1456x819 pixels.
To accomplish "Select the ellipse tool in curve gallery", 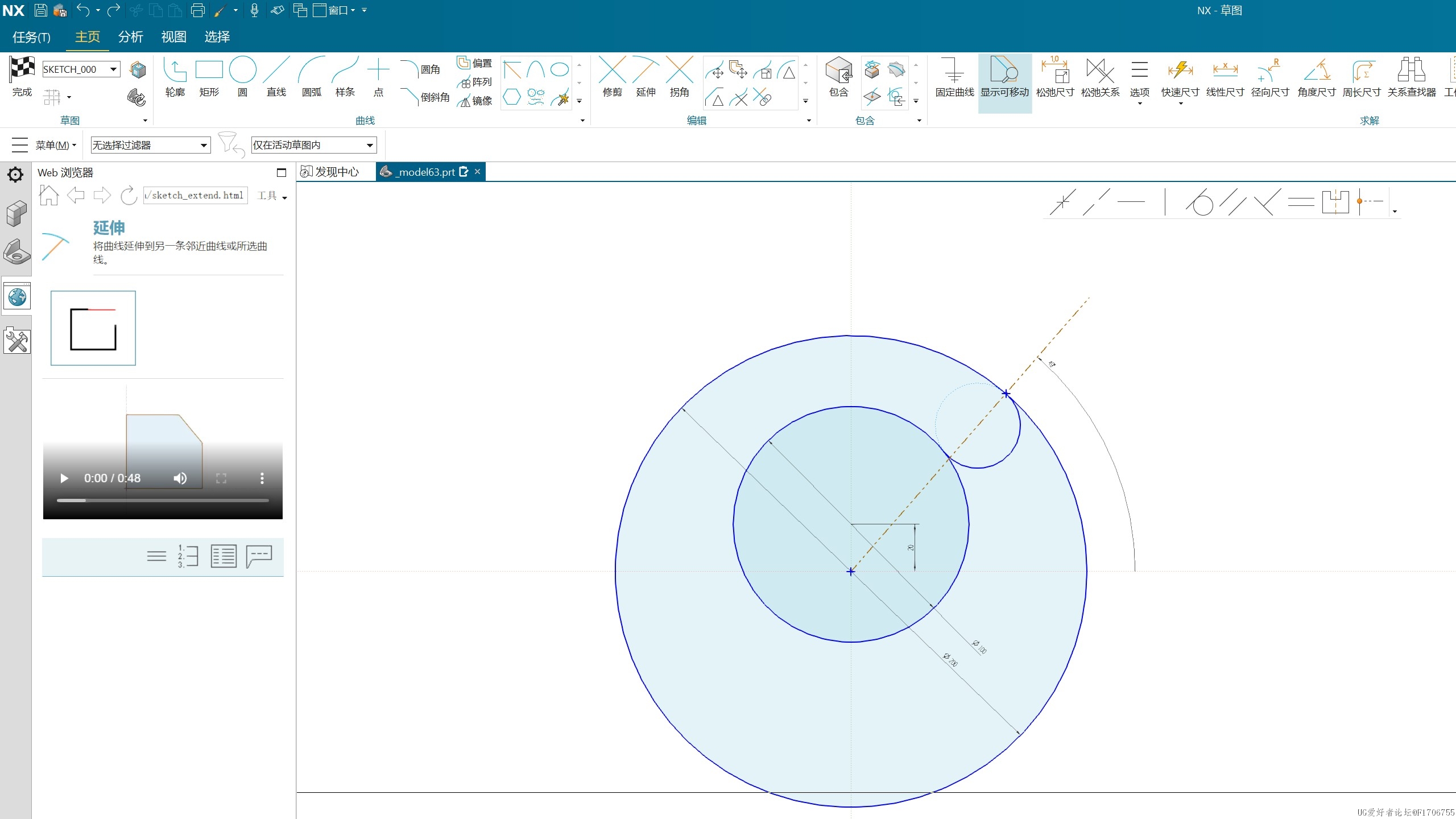I will tap(560, 69).
